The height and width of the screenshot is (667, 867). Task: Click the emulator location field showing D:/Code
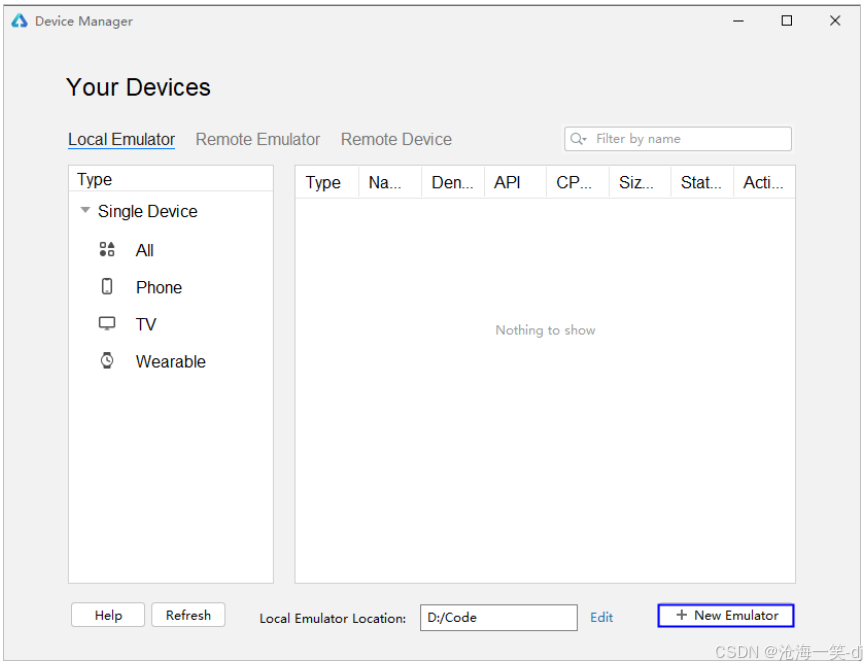498,617
